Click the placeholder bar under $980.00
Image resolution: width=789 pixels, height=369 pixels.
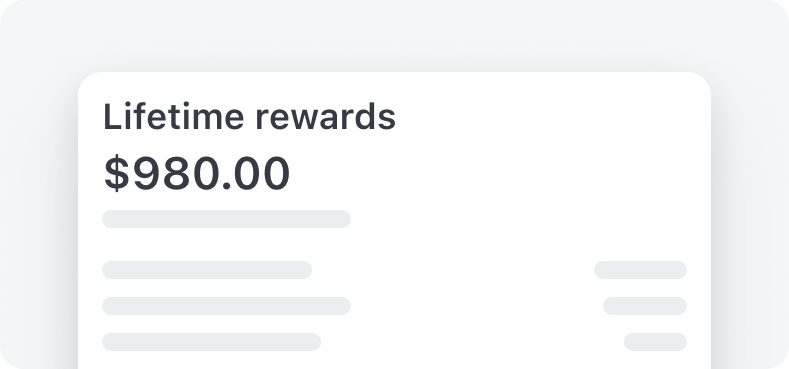tap(226, 219)
